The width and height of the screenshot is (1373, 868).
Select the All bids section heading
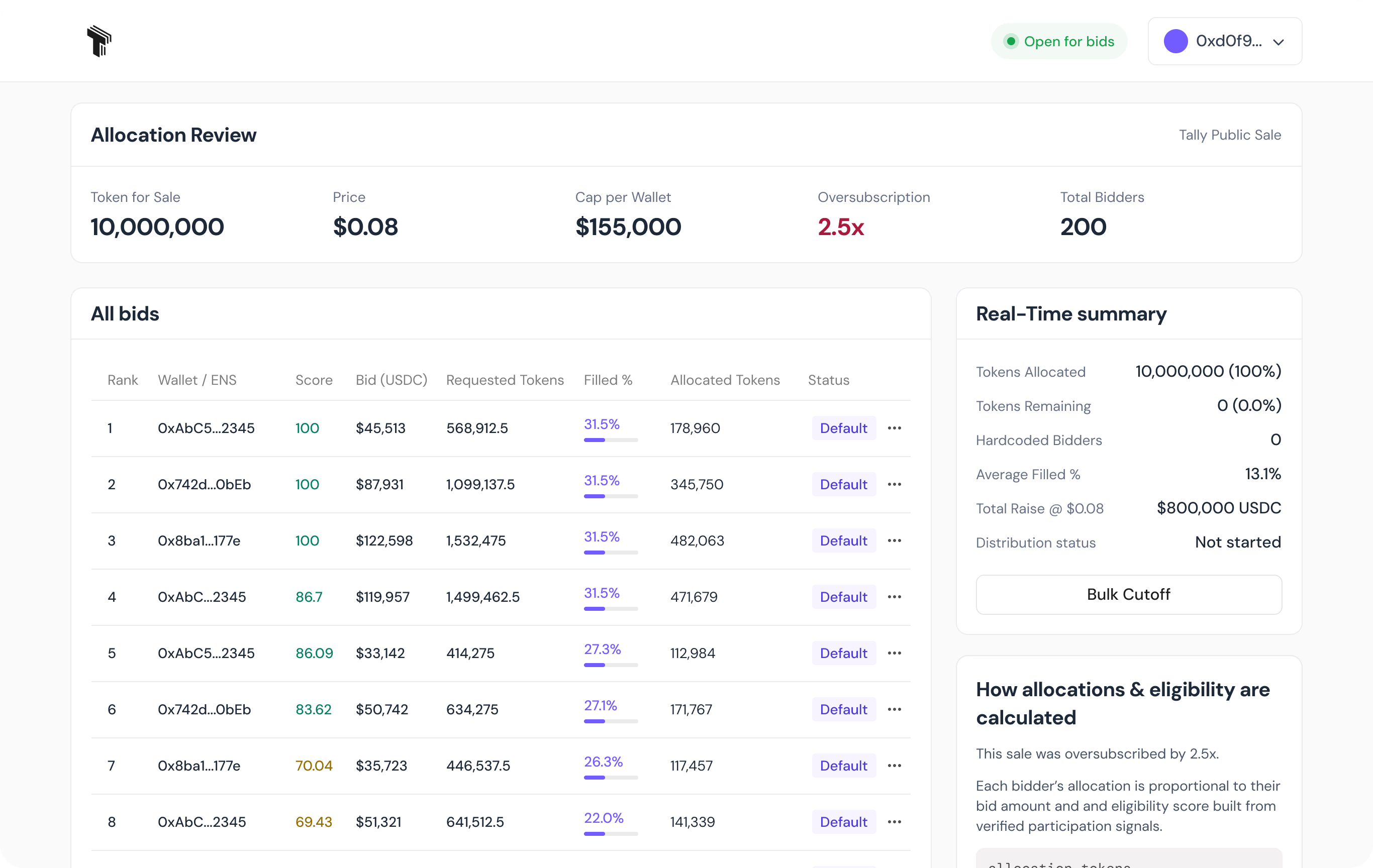125,313
